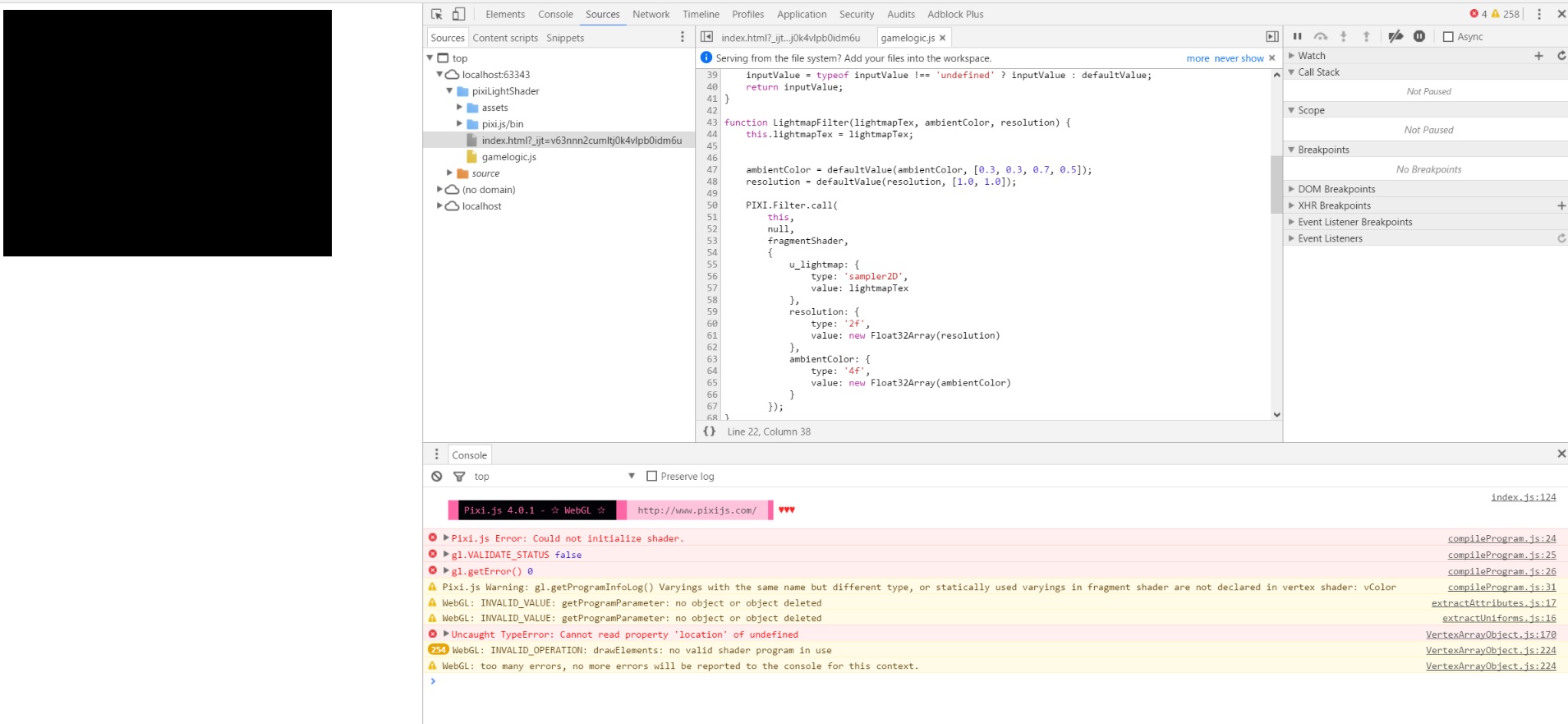Expand the assets folder
The image size is (1568, 724).
pyautogui.click(x=459, y=107)
